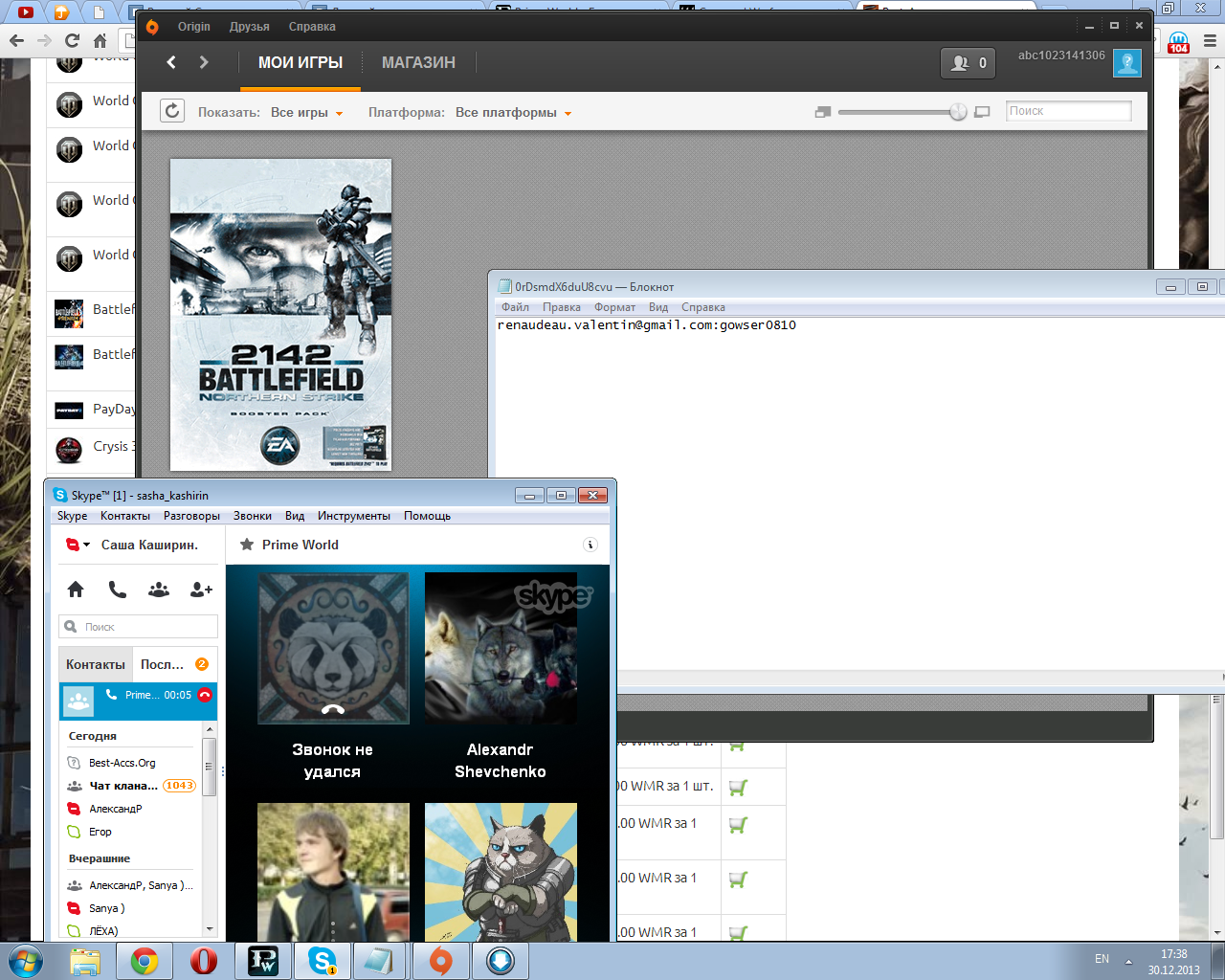Set Origin game tiles to largest size icon
1225x980 pixels.
(982, 112)
